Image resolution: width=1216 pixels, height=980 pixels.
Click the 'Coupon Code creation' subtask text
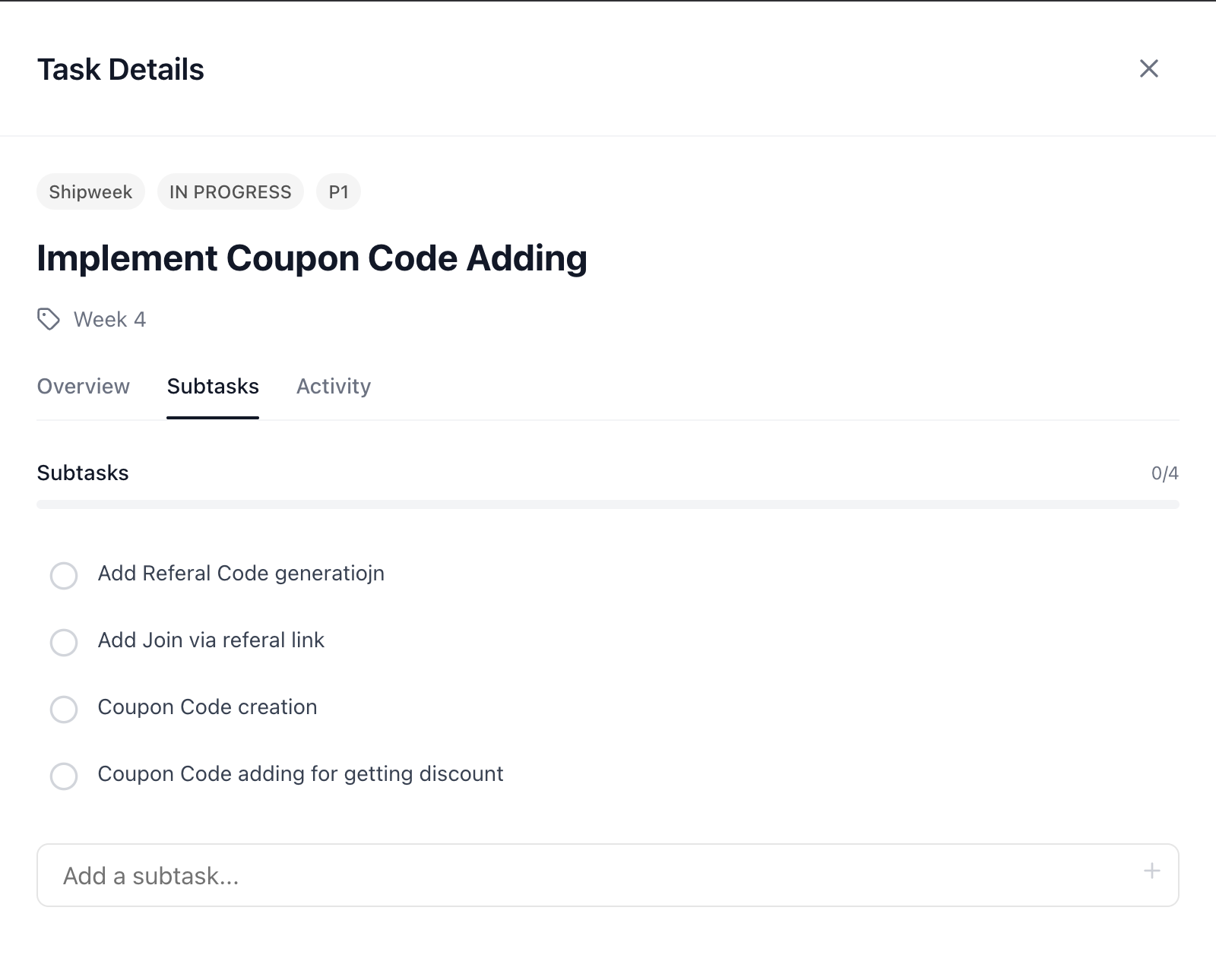[207, 707]
